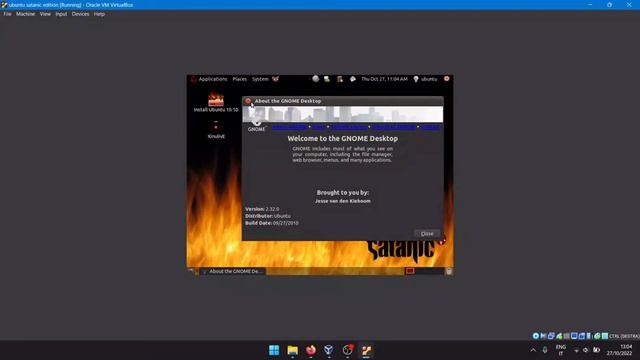640x360 pixels.
Task: Open the Windows Start menu
Action: [x=274, y=350]
